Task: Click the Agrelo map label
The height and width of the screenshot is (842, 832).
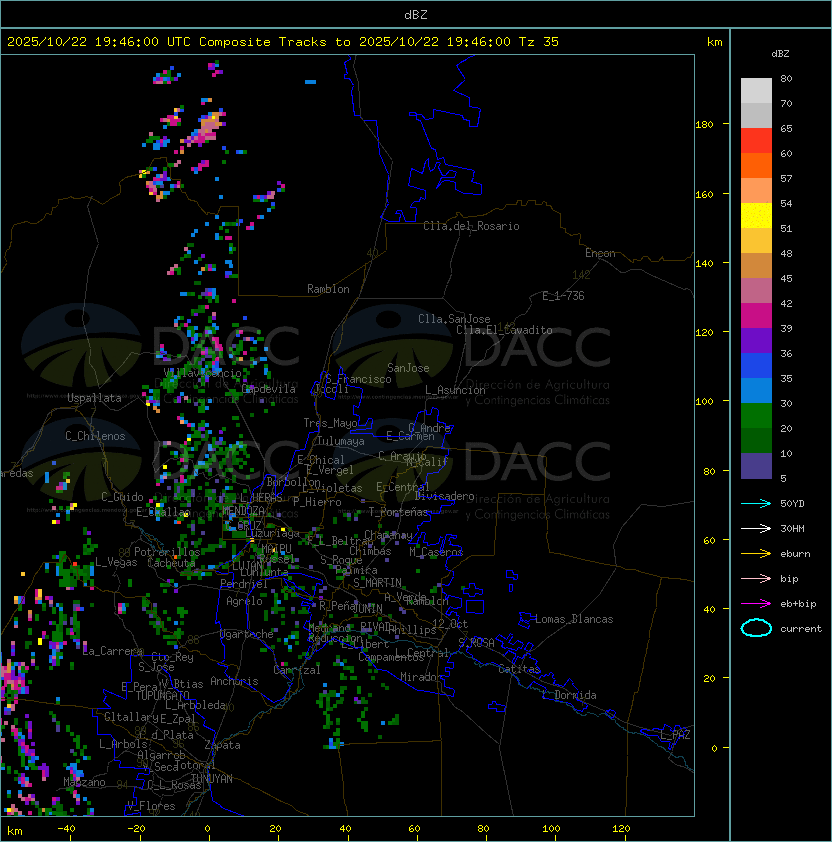Action: point(244,601)
